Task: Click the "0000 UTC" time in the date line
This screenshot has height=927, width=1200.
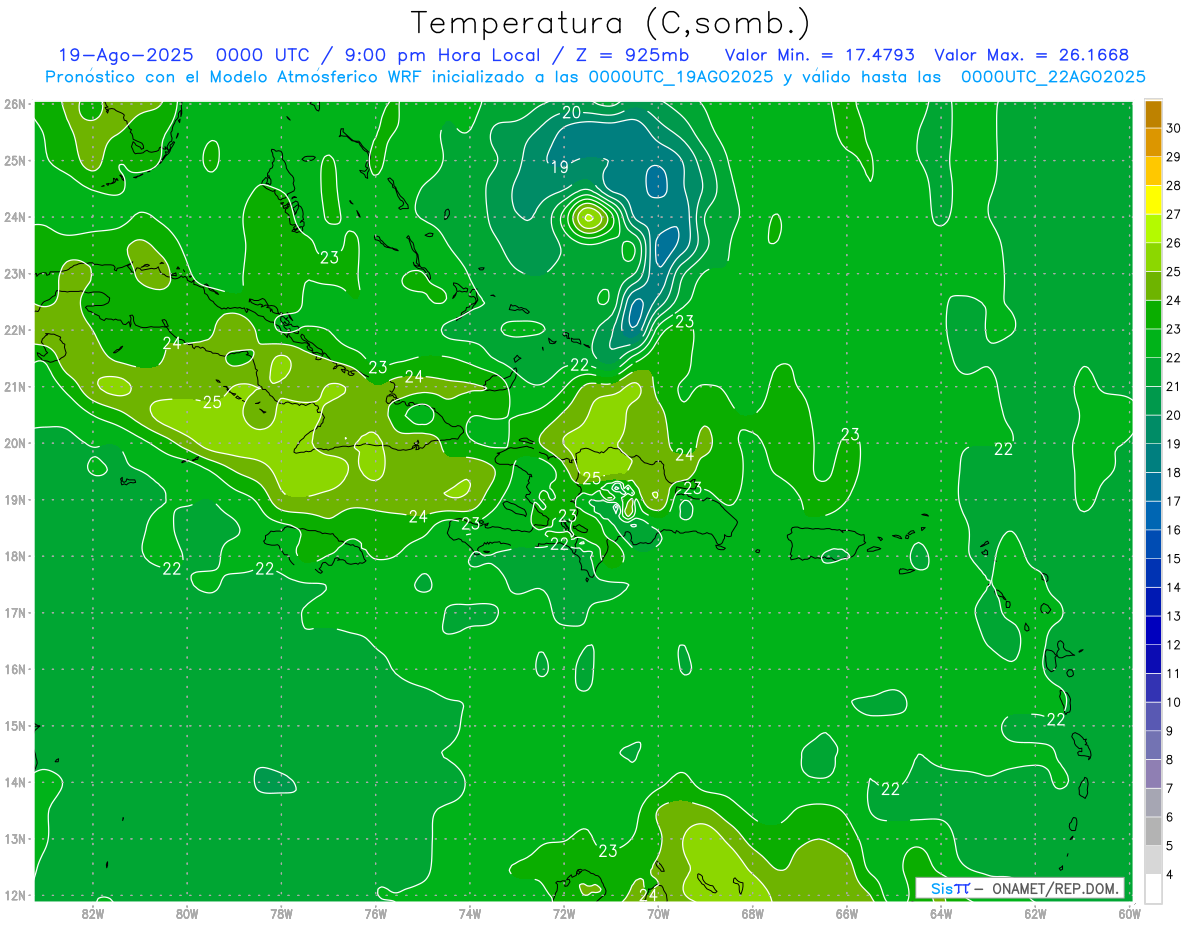Action: pyautogui.click(x=263, y=55)
